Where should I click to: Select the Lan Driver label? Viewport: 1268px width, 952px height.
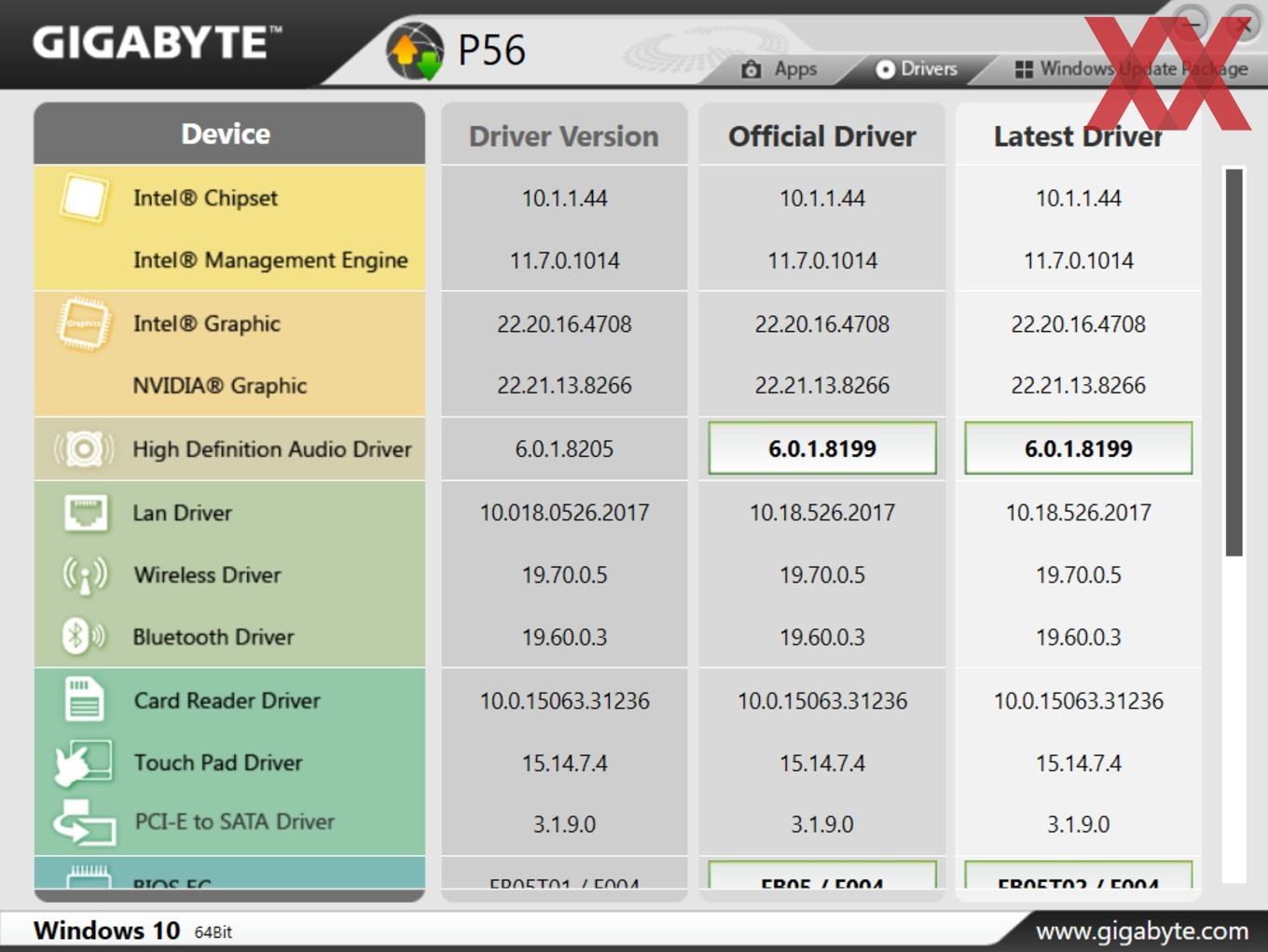[x=182, y=513]
